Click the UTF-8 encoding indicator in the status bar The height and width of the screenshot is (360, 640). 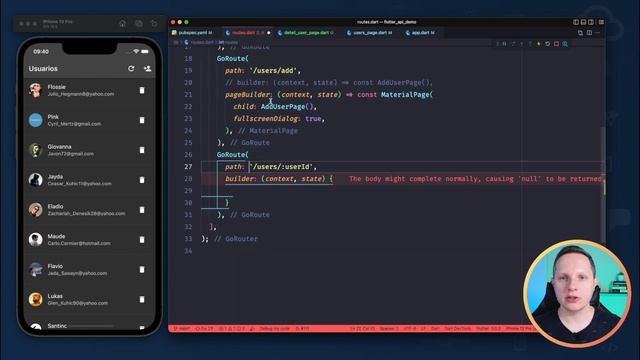[x=409, y=329]
